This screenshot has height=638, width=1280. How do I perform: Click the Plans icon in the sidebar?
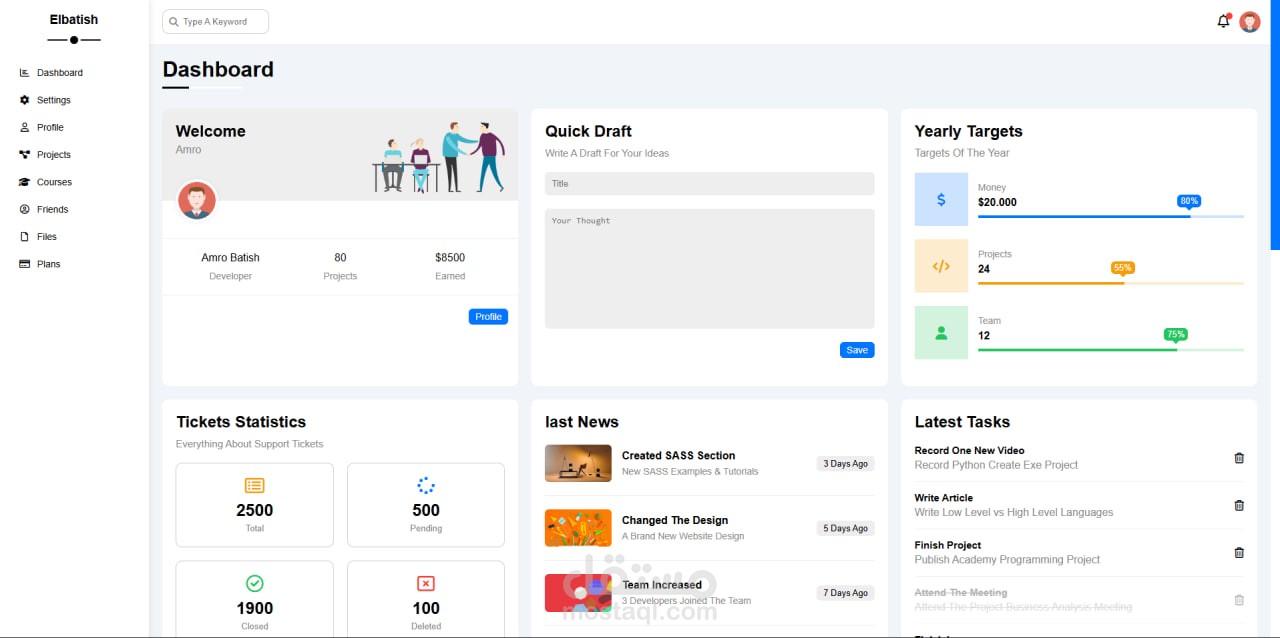pos(23,263)
